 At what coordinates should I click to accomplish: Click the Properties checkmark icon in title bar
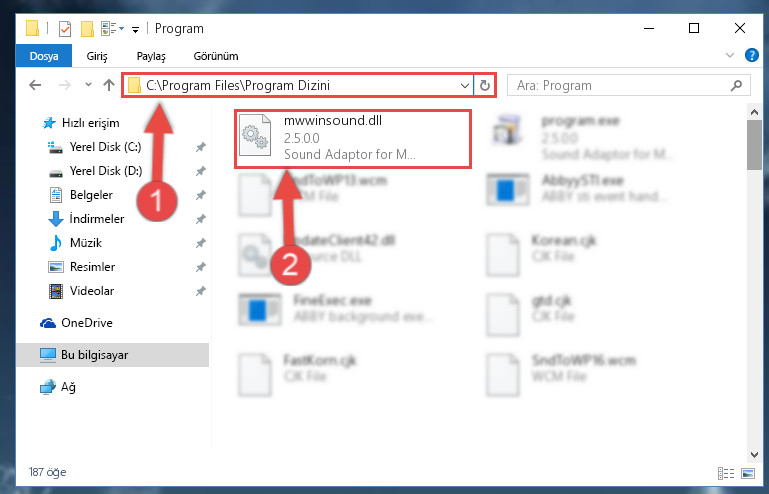tap(65, 29)
